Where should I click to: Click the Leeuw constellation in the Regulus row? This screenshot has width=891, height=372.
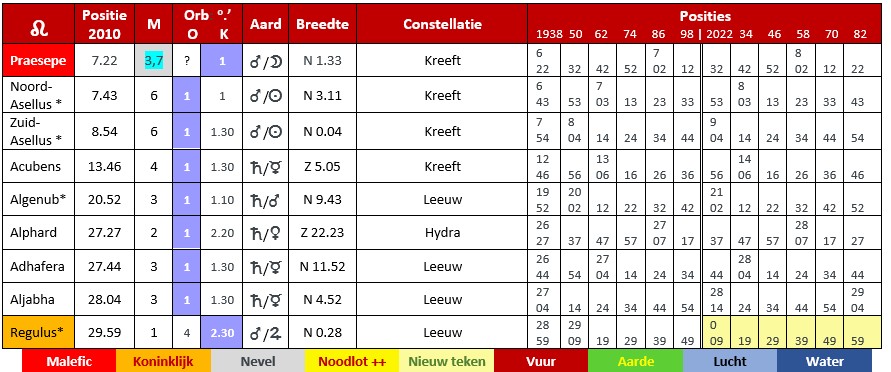click(442, 333)
